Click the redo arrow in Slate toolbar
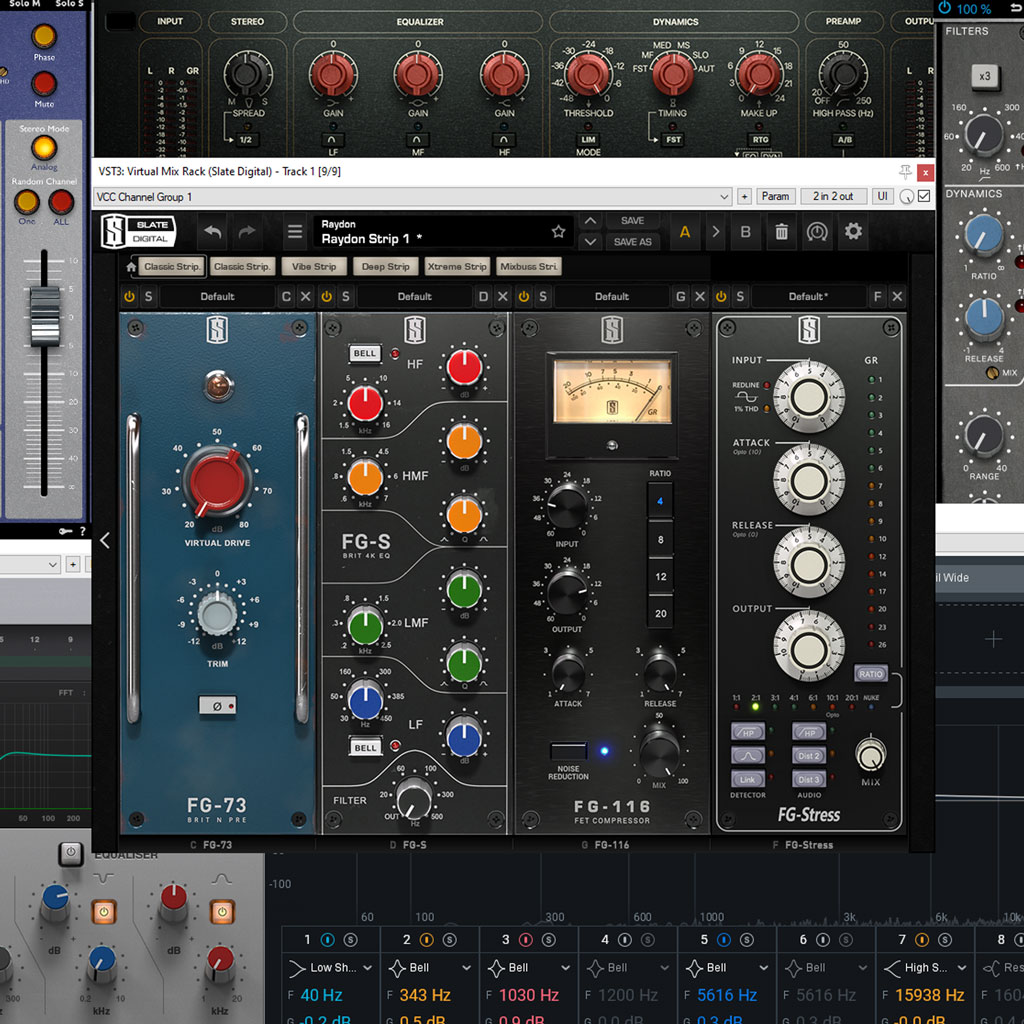The height and width of the screenshot is (1024, 1024). (247, 232)
